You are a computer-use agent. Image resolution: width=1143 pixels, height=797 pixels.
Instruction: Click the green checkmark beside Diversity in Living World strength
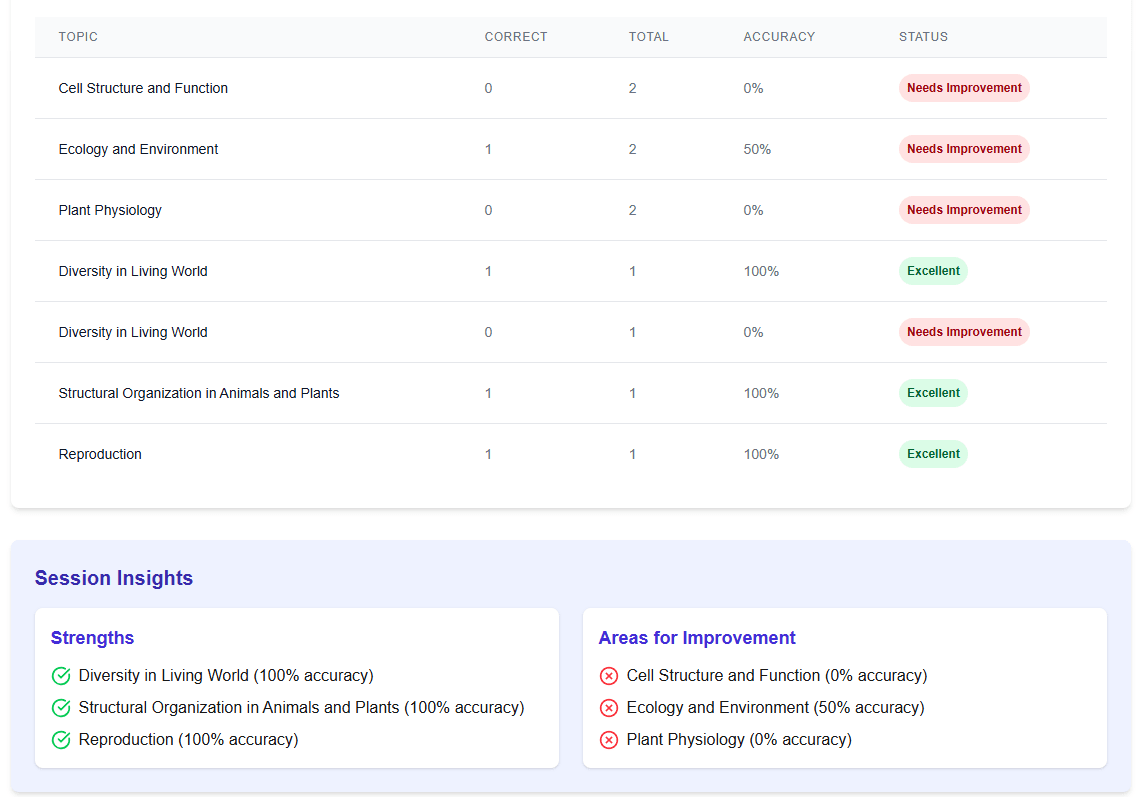click(61, 676)
